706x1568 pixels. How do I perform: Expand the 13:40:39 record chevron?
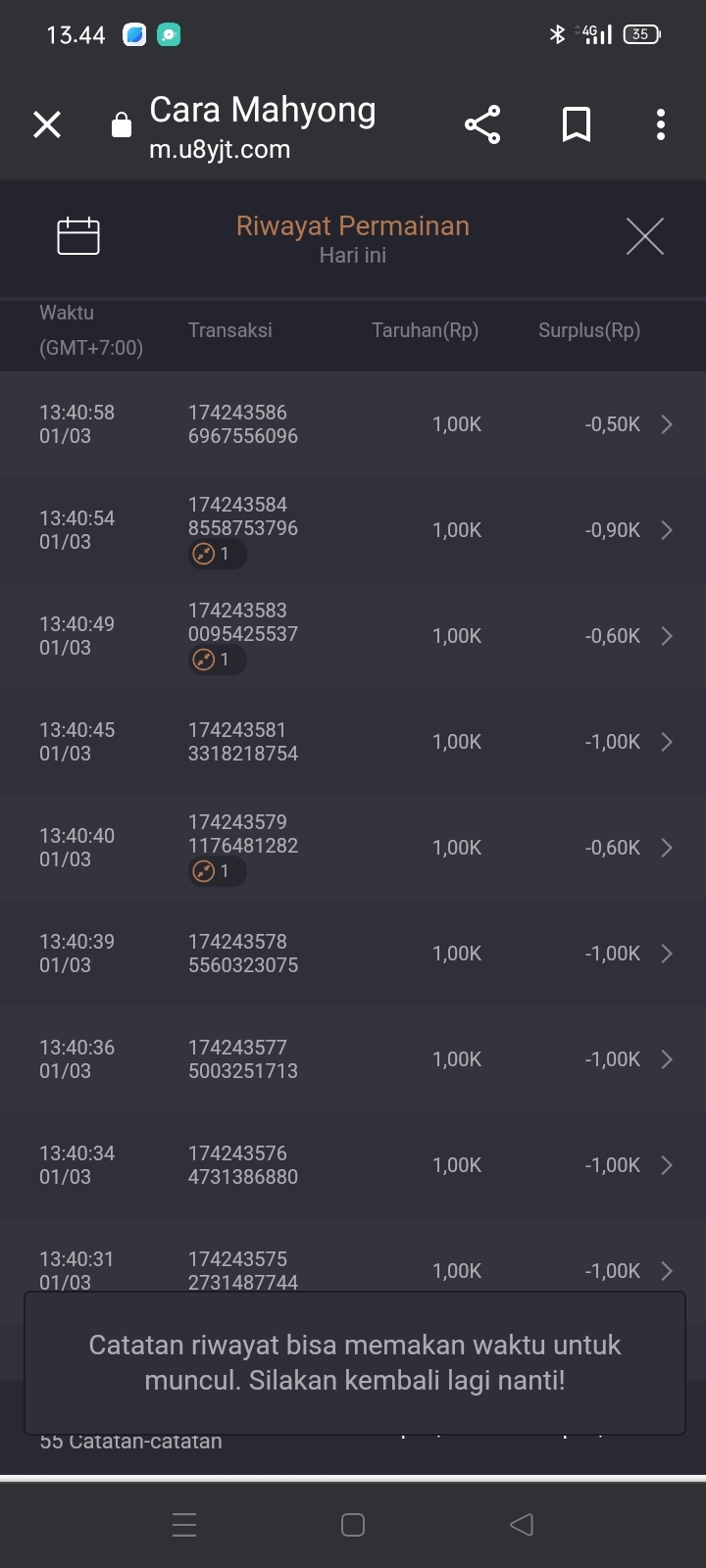667,954
